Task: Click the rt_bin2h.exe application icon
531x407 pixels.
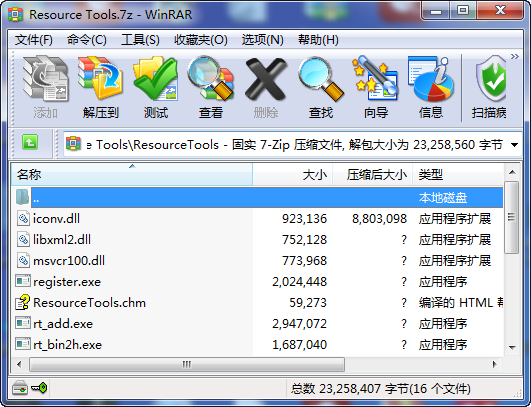Action: coord(23,344)
